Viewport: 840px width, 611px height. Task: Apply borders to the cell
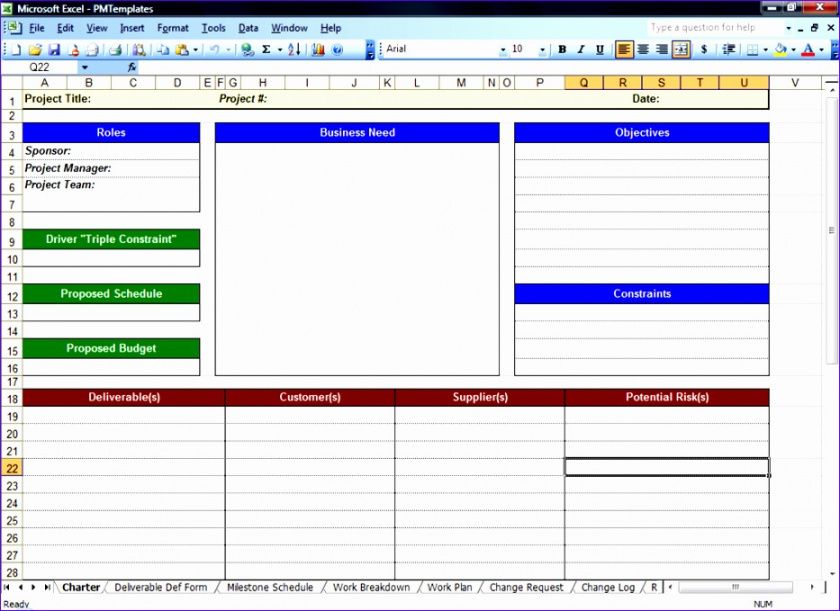[752, 49]
